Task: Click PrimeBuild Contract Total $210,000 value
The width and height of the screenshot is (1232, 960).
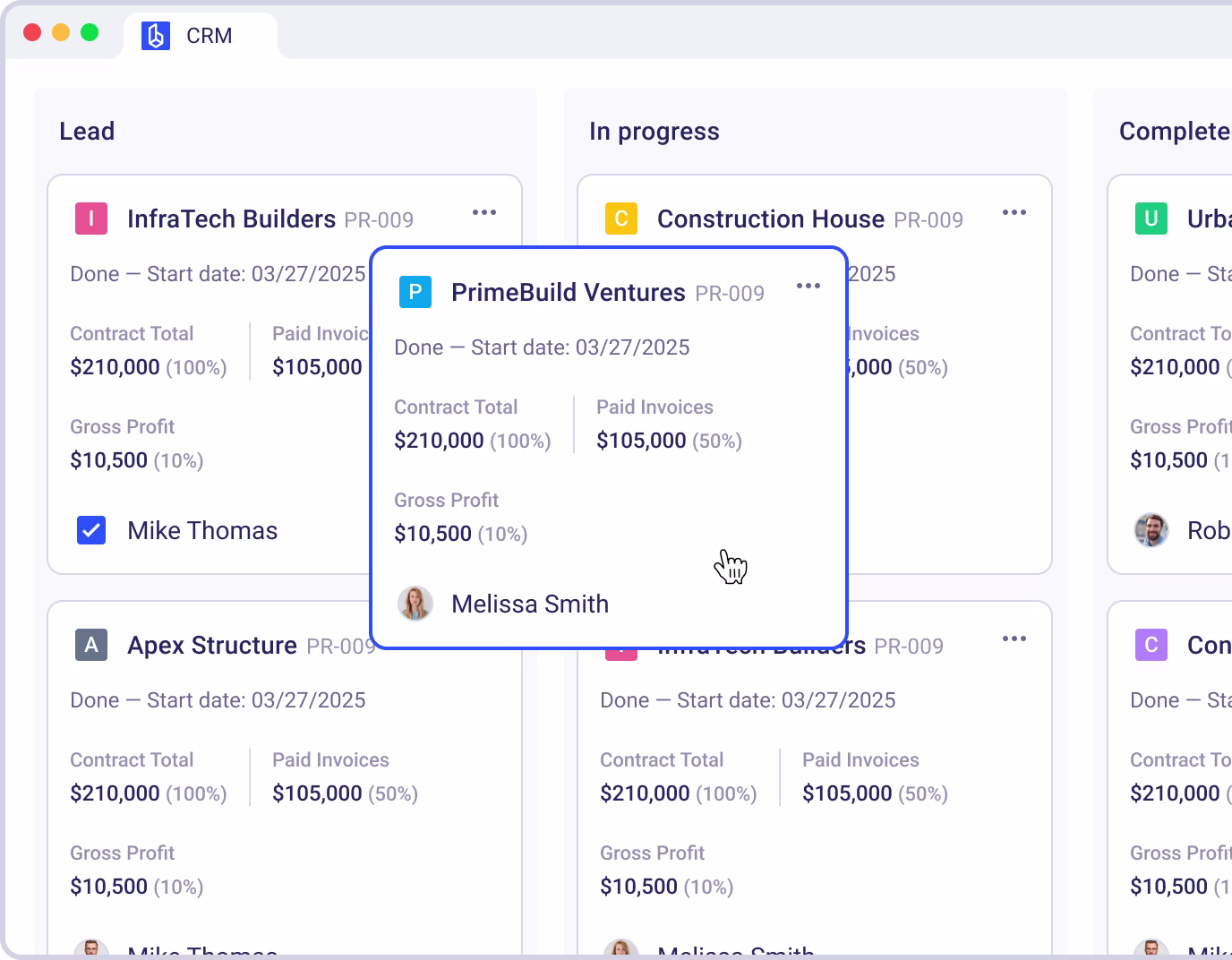Action: 439,441
